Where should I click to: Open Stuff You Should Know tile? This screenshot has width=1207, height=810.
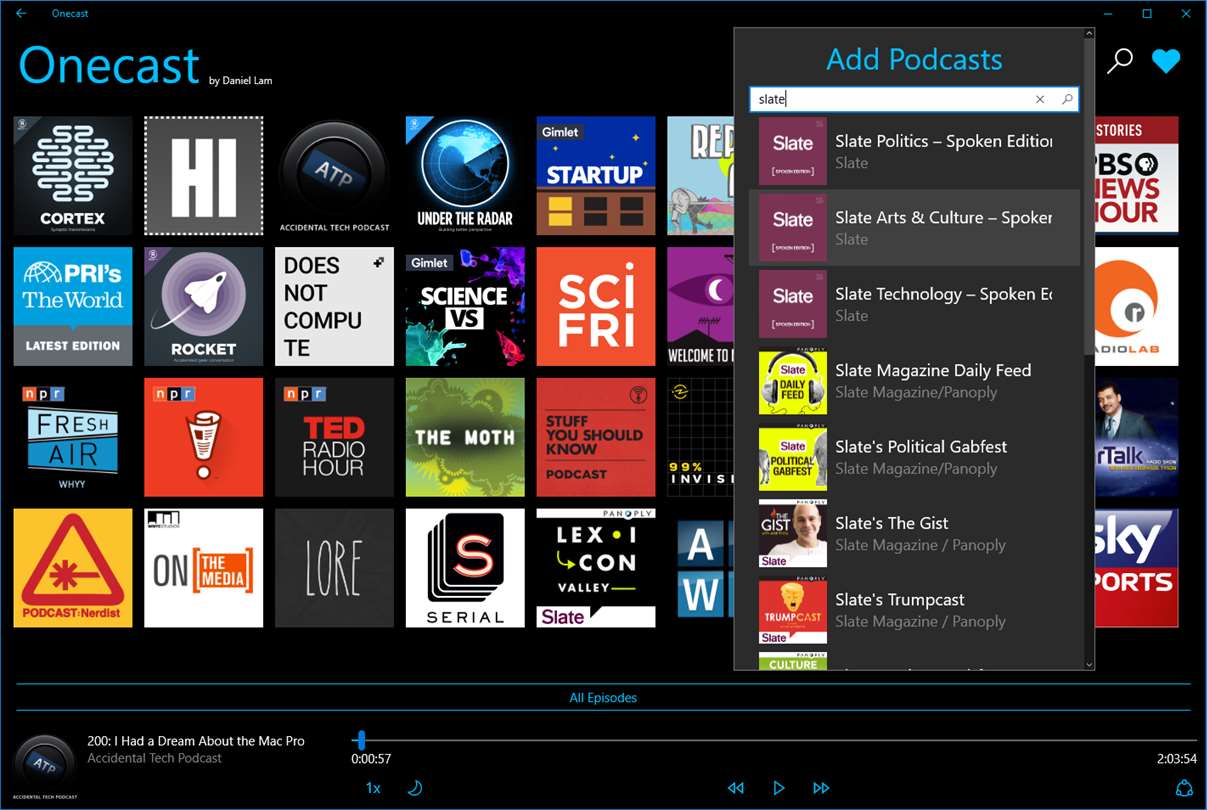point(596,437)
